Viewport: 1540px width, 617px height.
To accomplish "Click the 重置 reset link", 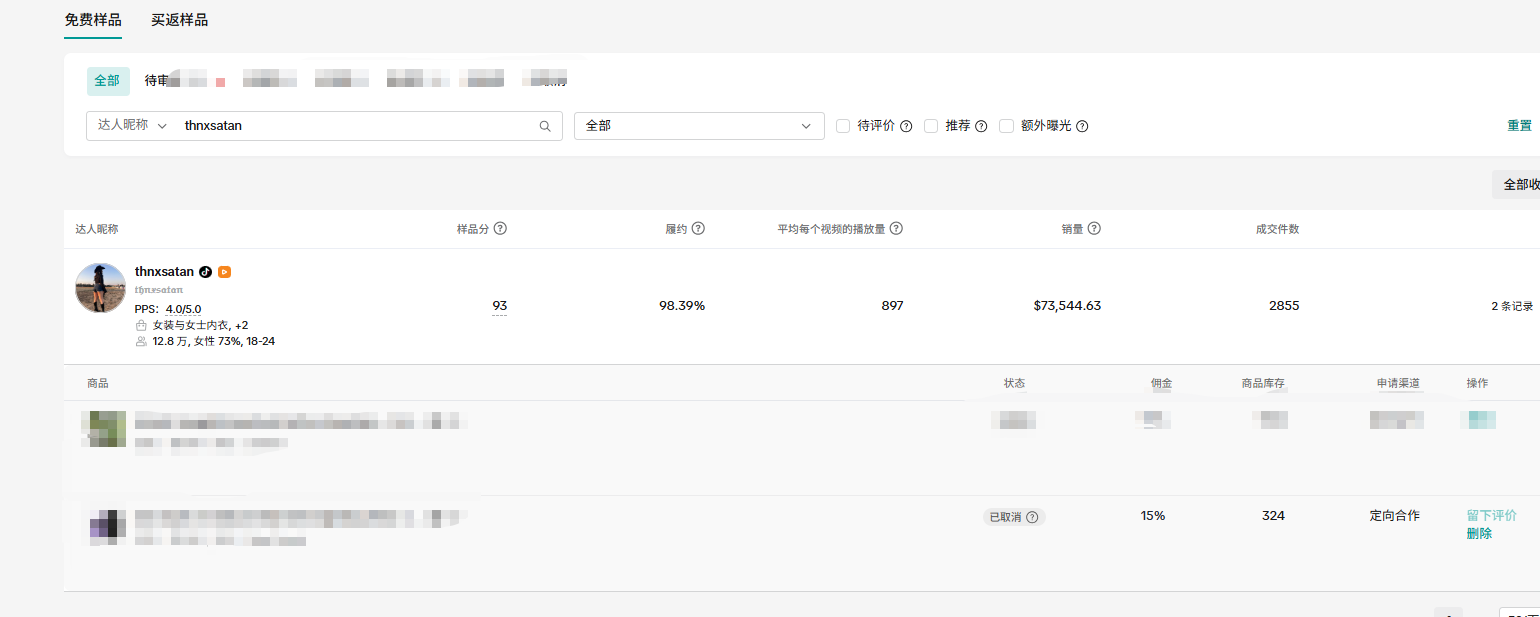I will click(1519, 126).
